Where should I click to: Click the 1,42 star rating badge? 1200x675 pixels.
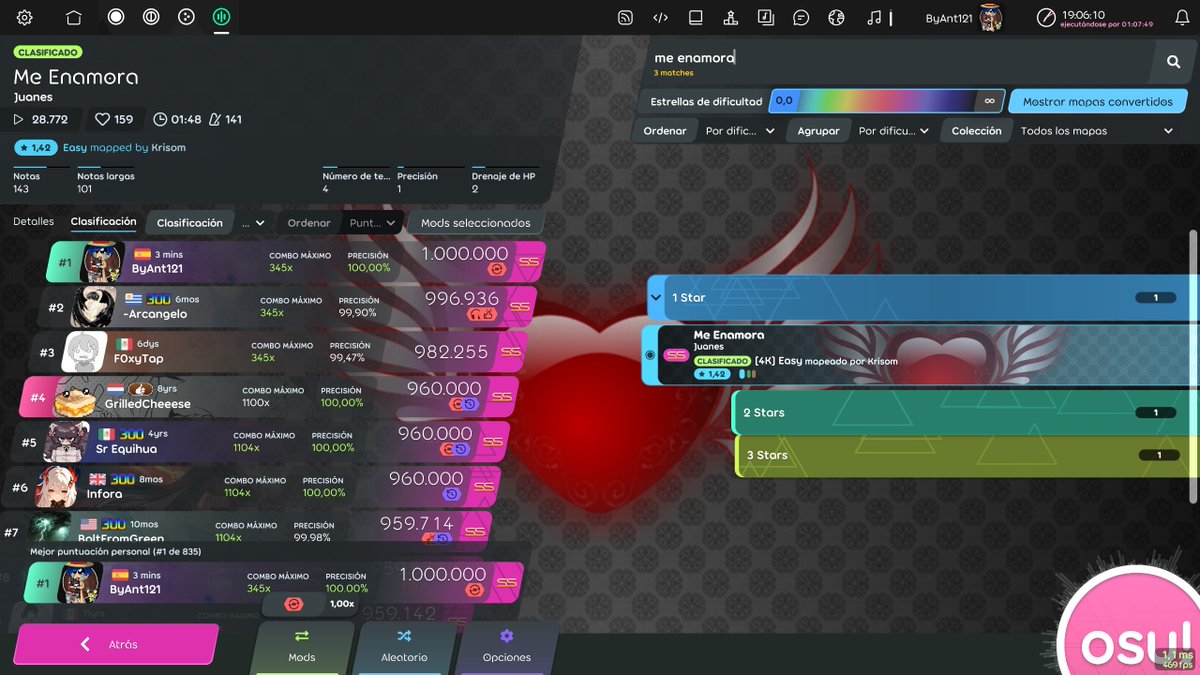point(35,147)
